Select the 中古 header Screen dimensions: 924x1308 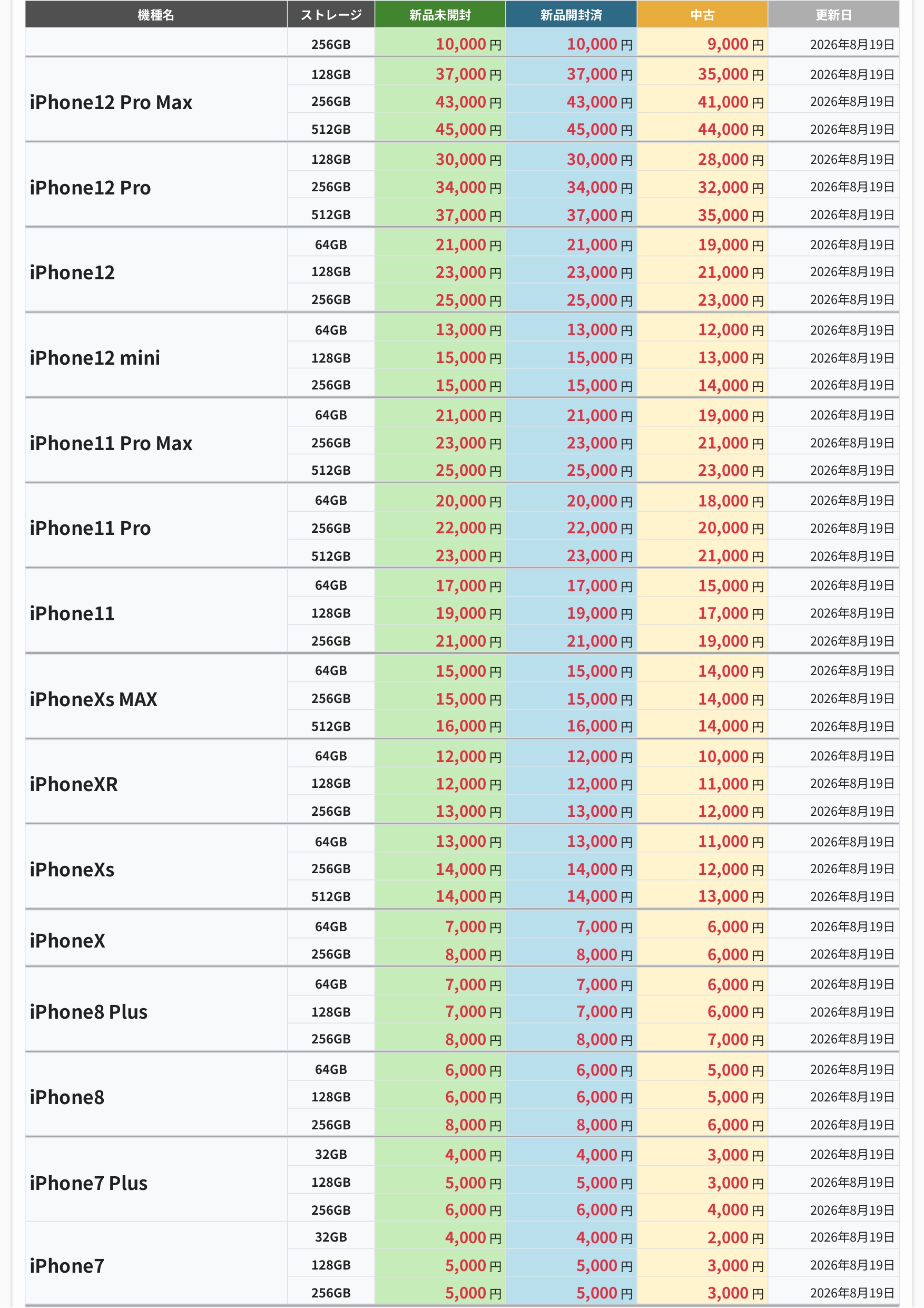point(703,15)
